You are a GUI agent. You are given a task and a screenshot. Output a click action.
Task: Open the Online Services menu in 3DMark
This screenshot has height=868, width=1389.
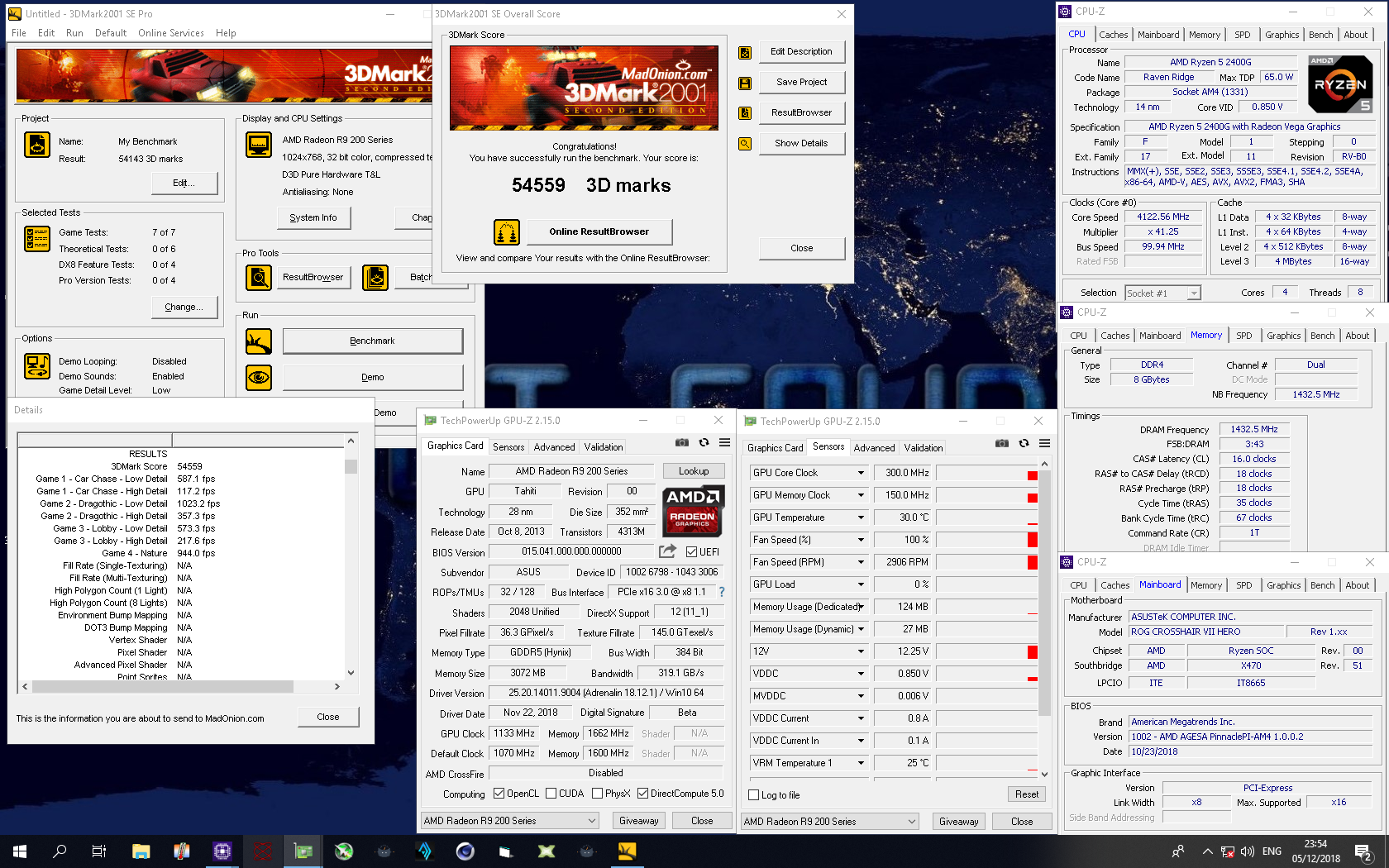171,33
